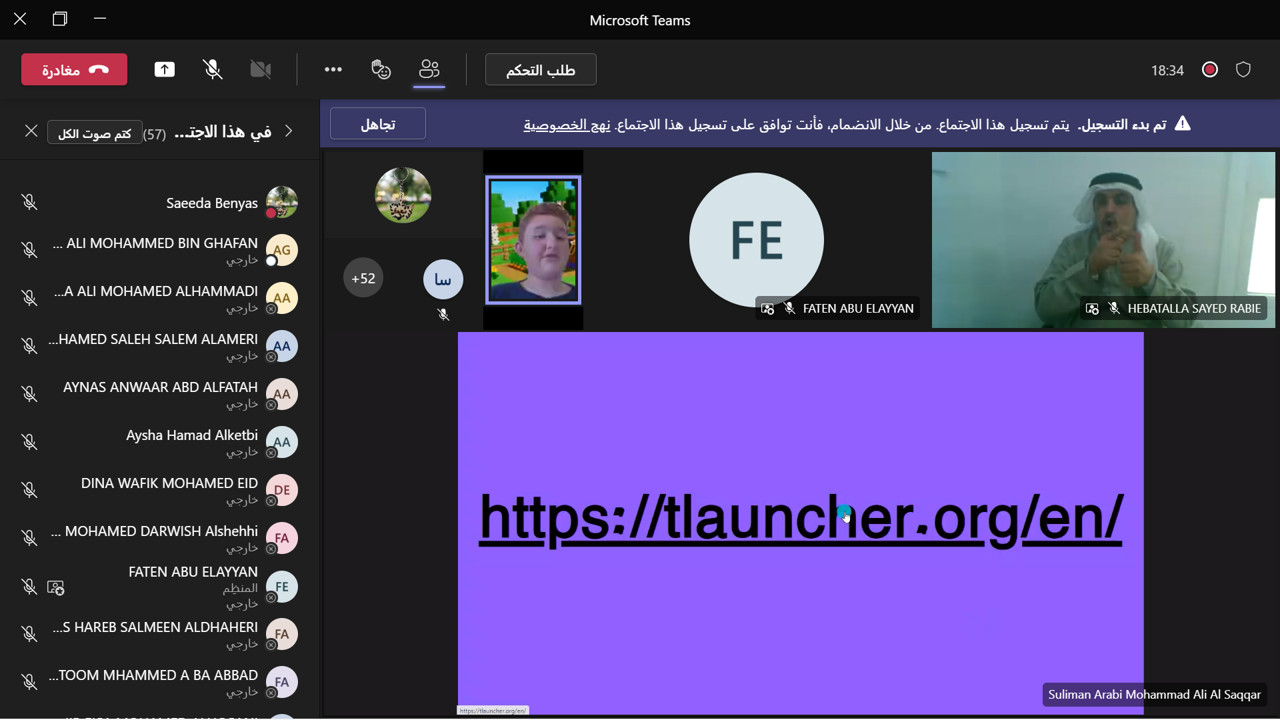Select participant Aysha Hamad Alketbi

(x=192, y=435)
